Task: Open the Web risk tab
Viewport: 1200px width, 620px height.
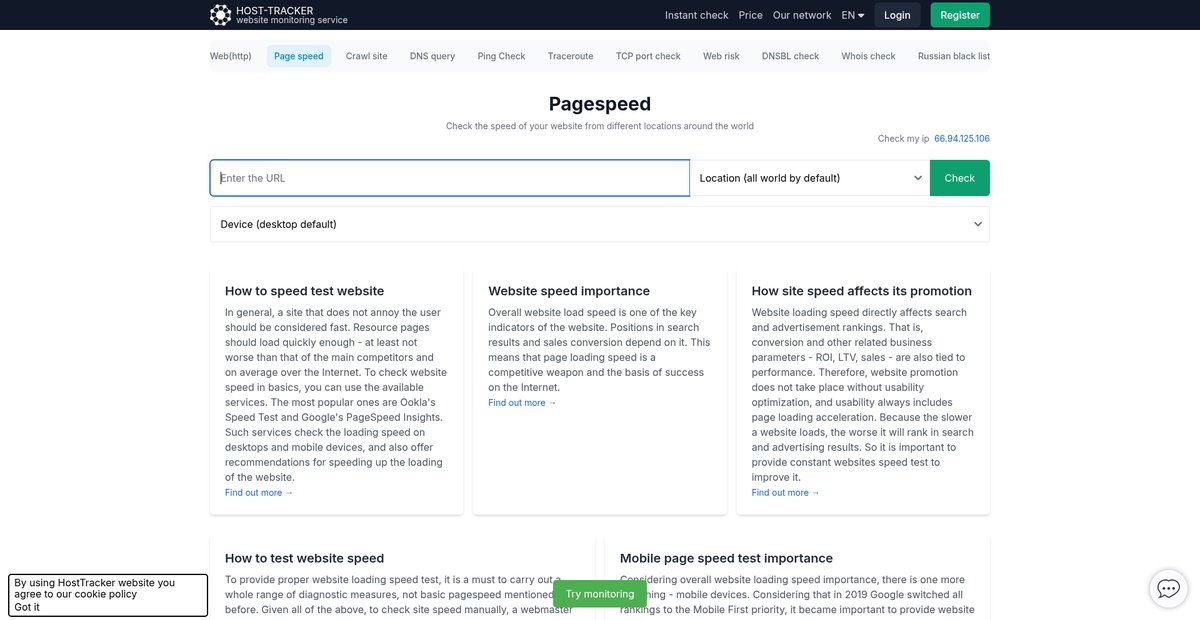Action: click(721, 56)
